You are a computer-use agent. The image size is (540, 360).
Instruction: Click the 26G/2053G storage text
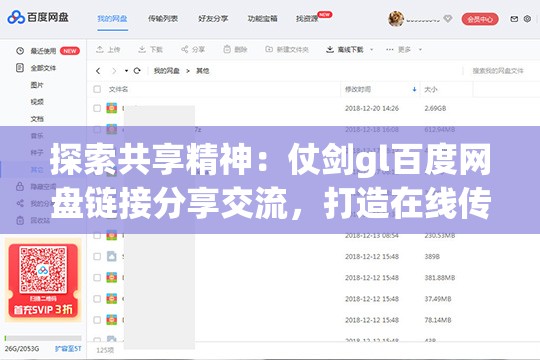point(22,349)
